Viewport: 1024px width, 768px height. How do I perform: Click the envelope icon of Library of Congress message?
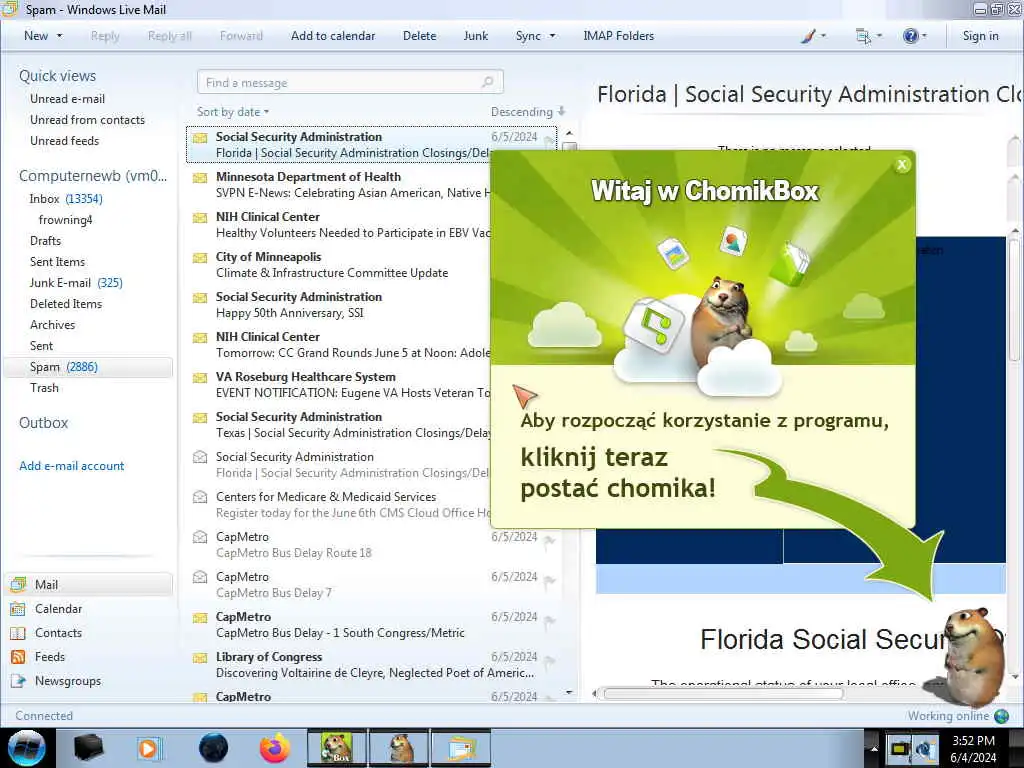coord(200,658)
